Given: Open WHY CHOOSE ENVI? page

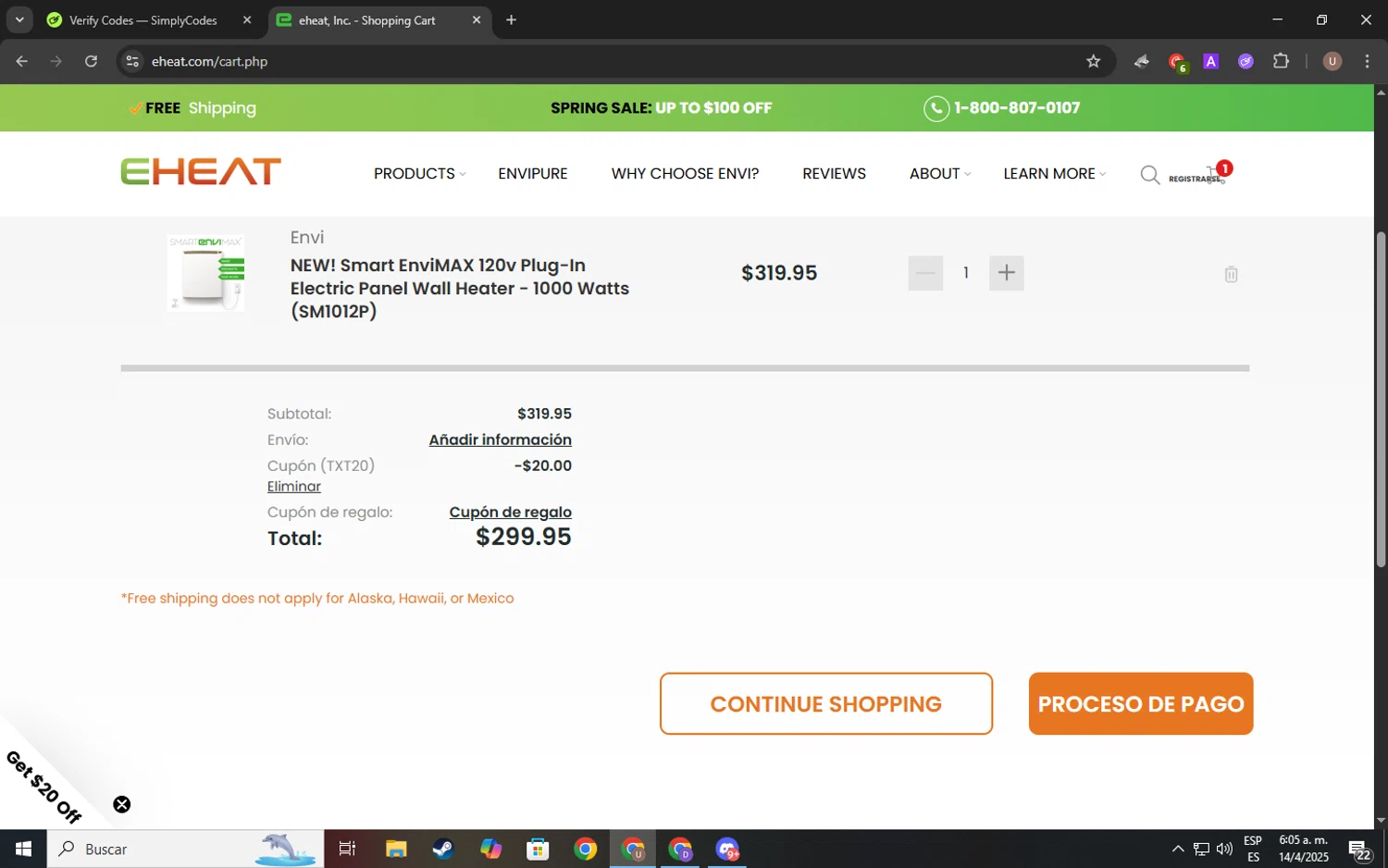Looking at the screenshot, I should click(685, 174).
